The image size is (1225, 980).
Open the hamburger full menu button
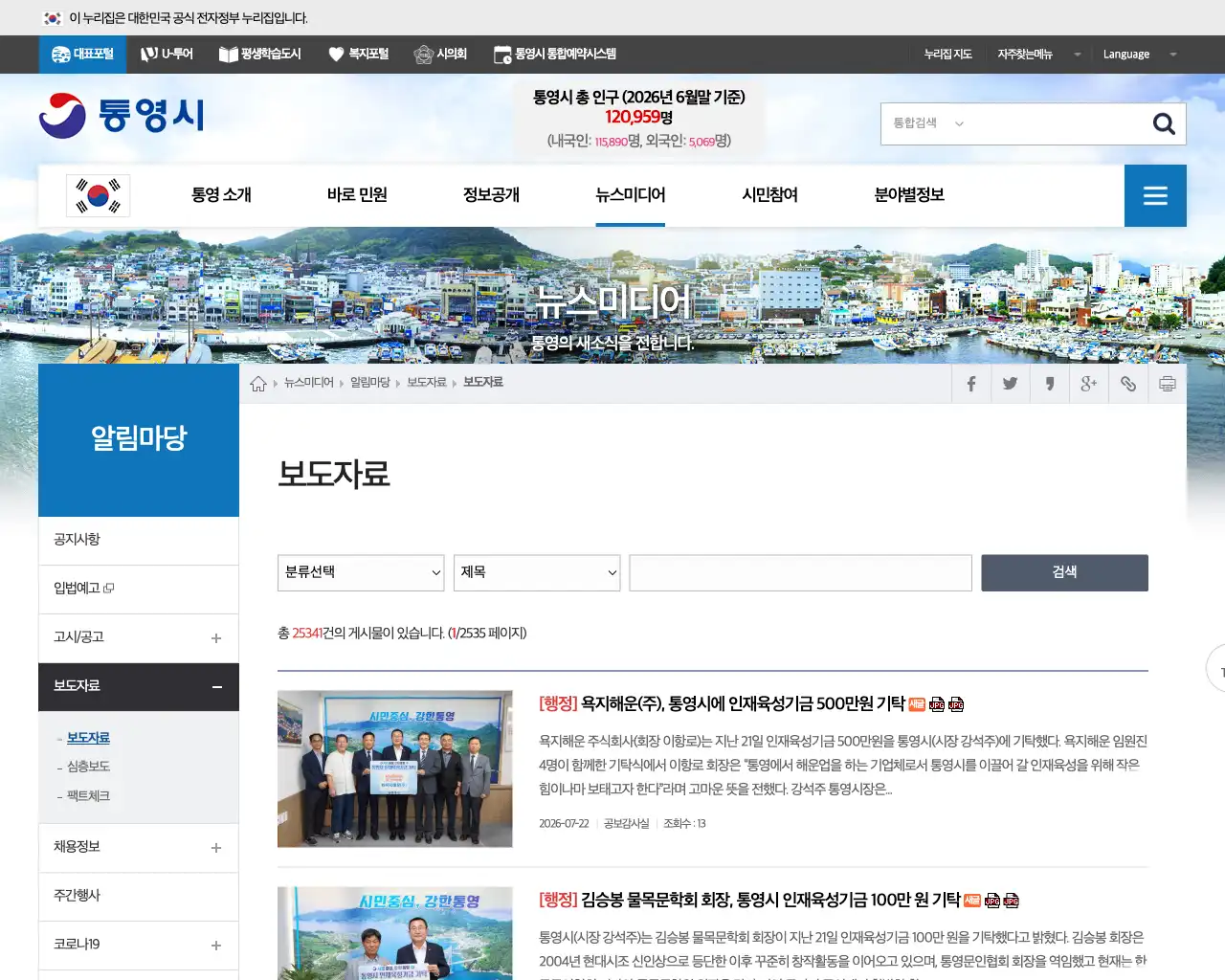1155,195
